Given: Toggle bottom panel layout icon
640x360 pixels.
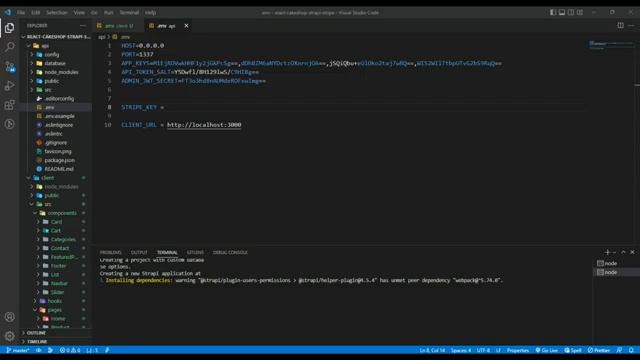Looking at the screenshot, I should pos(562,13).
